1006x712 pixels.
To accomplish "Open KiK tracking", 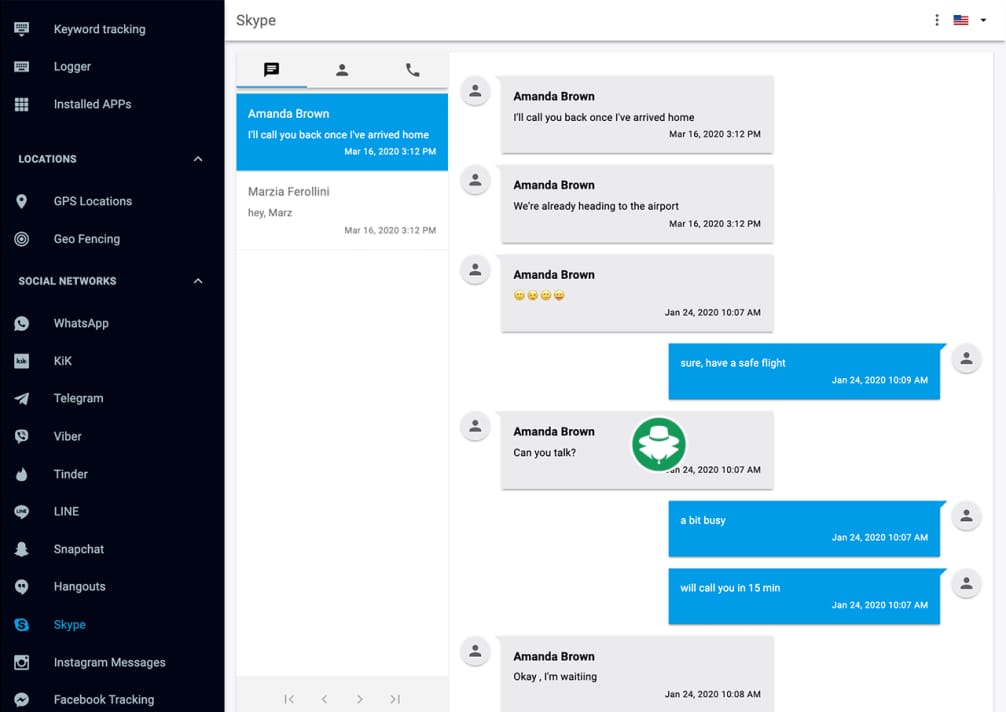I will pos(62,360).
